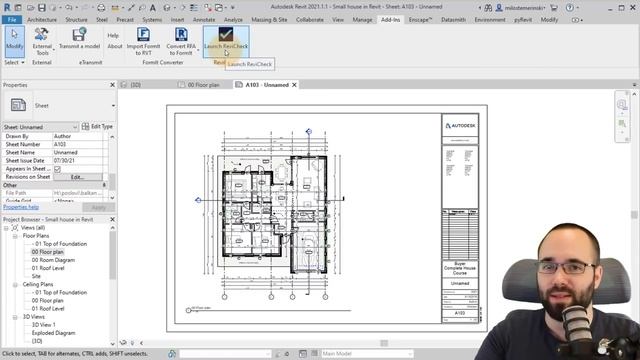Click the Switch Windows icon
The width and height of the screenshot is (640, 360).
(220, 7)
